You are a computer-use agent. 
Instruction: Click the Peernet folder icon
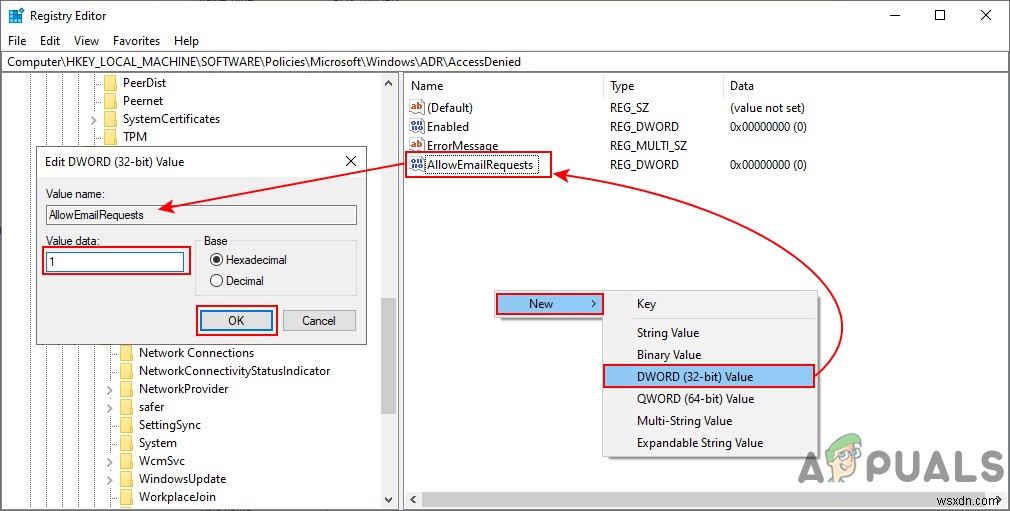point(111,101)
